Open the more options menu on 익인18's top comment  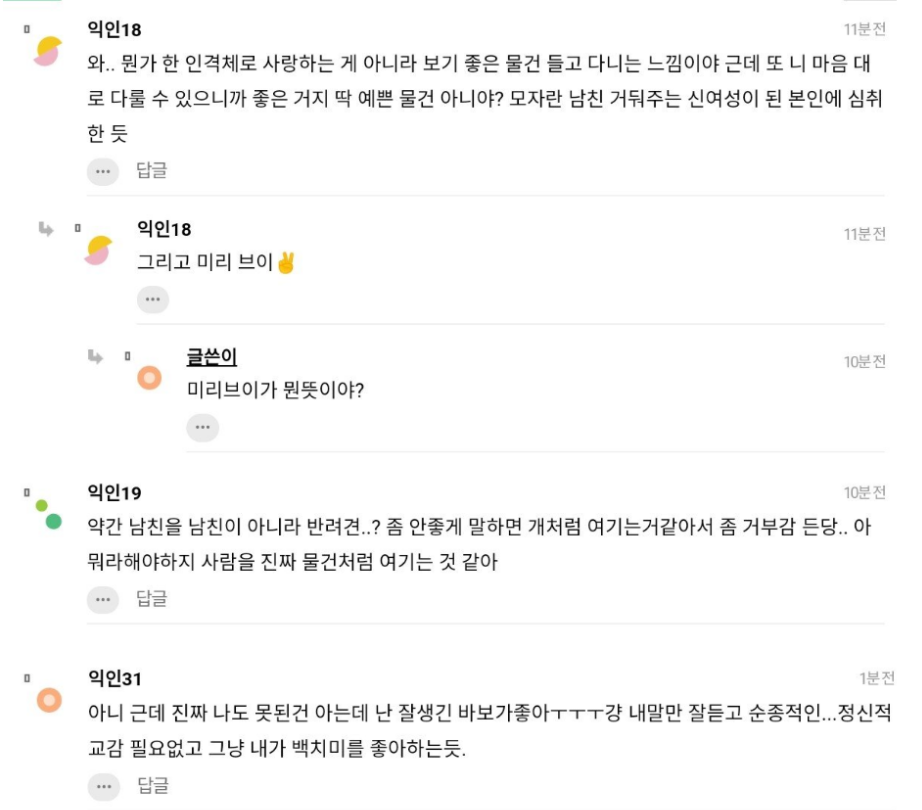(102, 171)
